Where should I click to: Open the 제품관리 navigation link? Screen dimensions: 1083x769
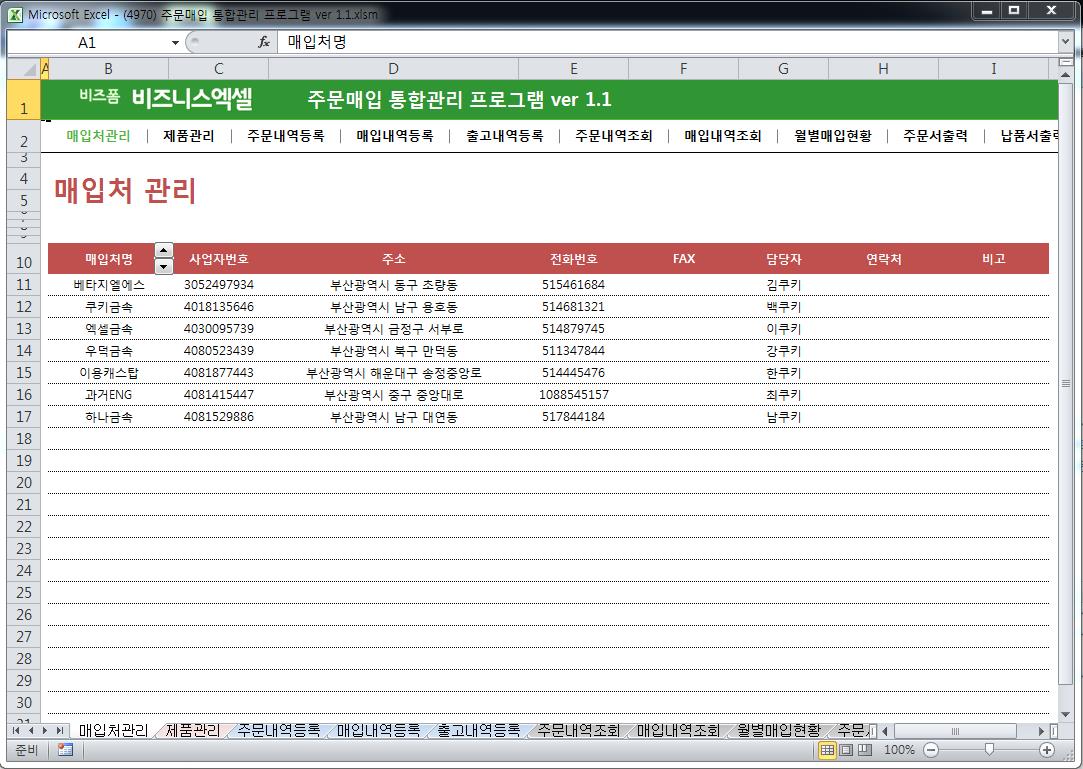(x=189, y=135)
